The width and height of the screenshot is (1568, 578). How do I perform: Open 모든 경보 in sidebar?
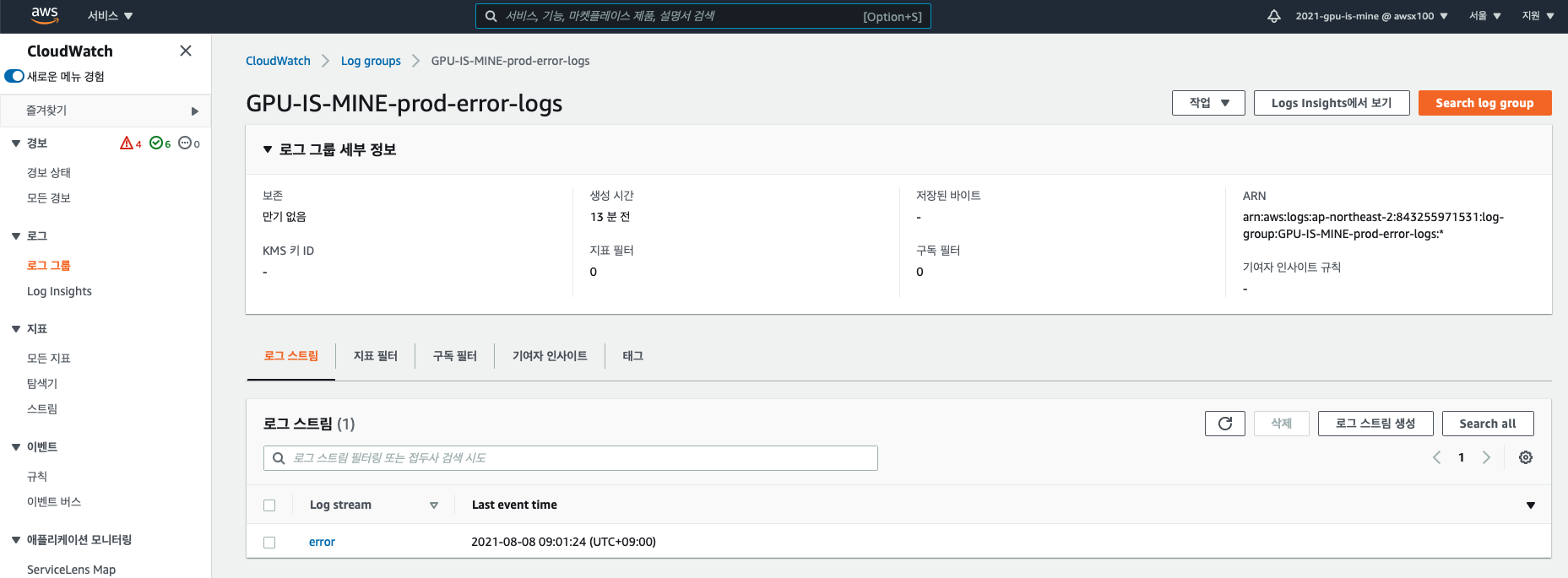pyautogui.click(x=49, y=198)
